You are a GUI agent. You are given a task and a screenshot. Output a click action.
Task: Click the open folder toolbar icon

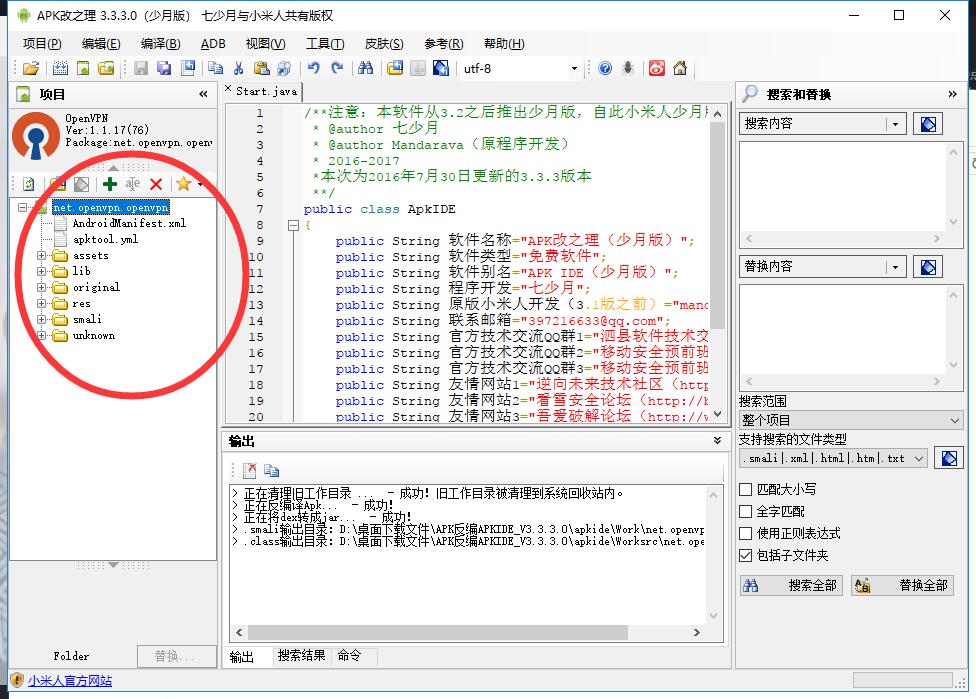[31, 69]
